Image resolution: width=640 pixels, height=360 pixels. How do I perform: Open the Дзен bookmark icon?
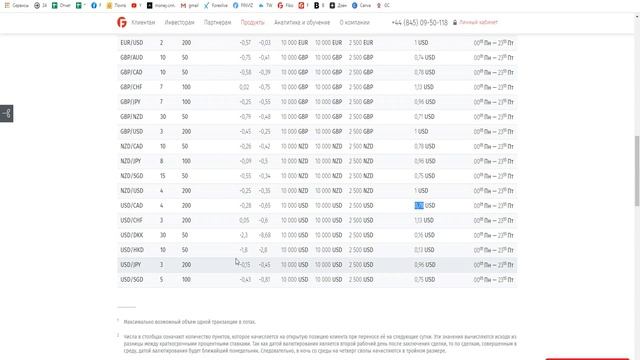(332, 5)
